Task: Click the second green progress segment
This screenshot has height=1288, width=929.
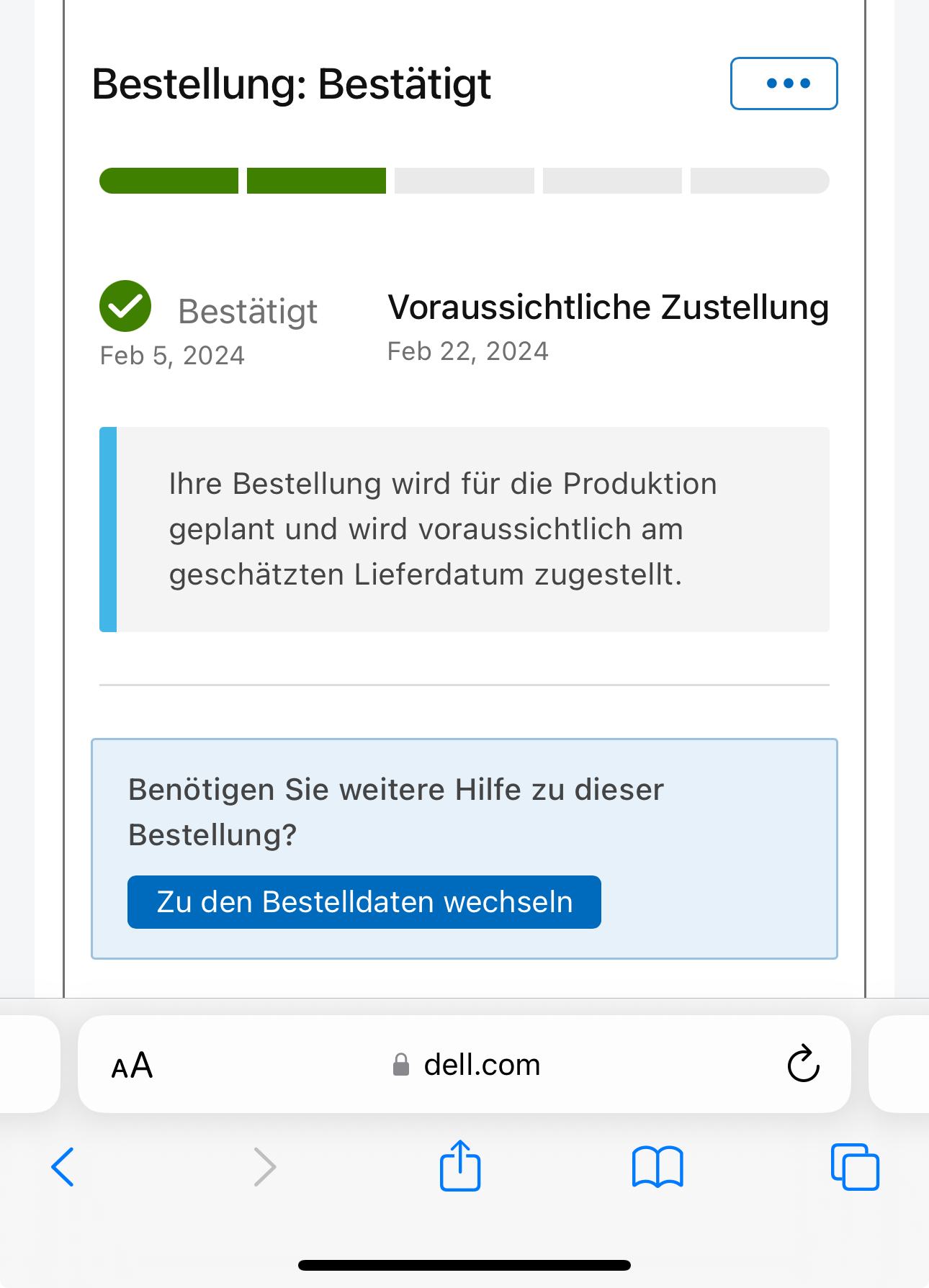Action: coord(316,181)
